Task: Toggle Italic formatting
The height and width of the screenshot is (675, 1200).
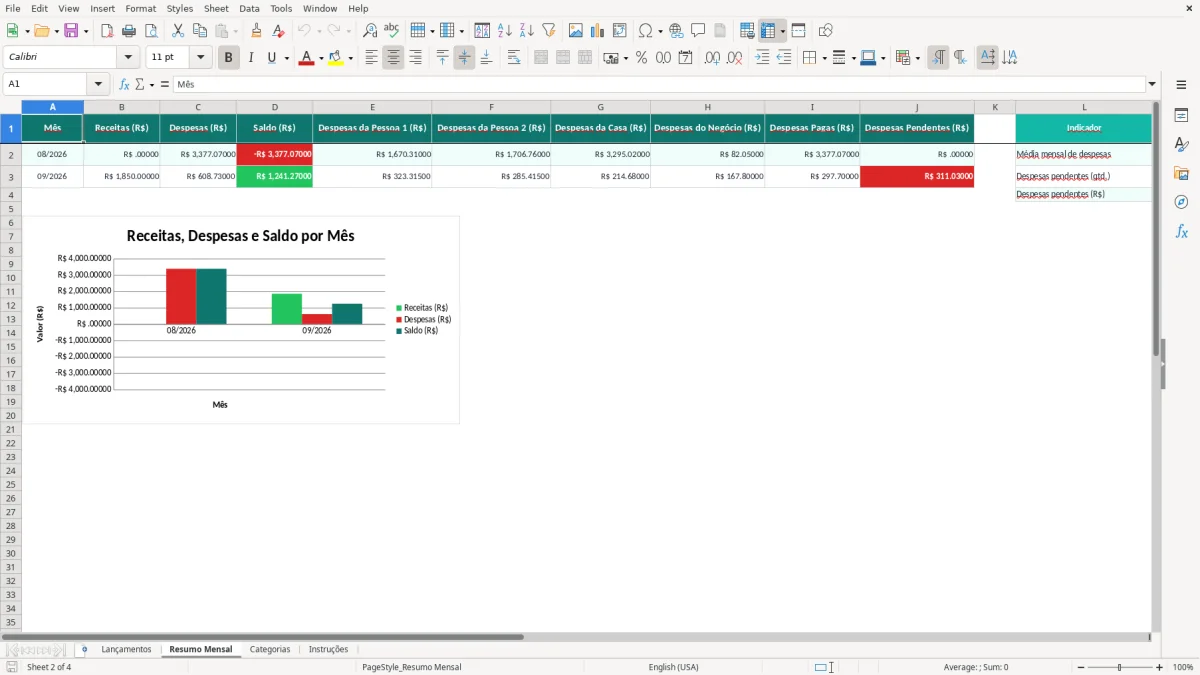Action: click(250, 58)
